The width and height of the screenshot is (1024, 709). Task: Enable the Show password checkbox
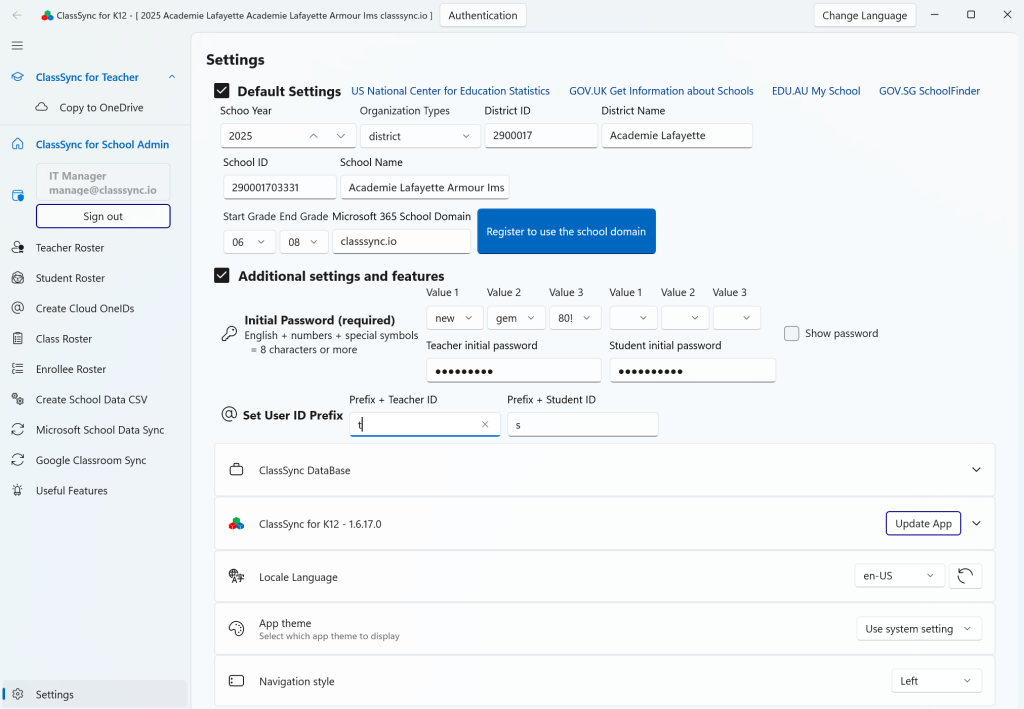792,334
